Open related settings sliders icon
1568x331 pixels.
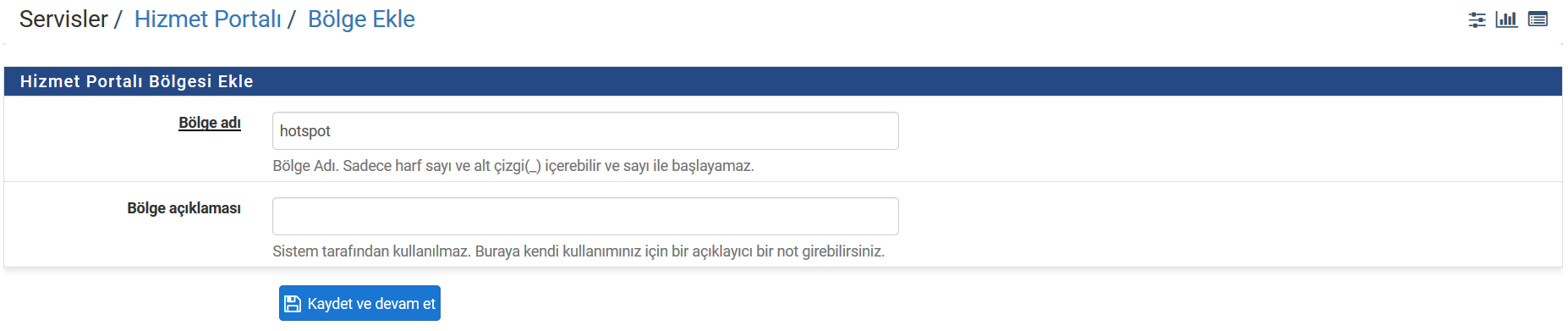pos(1477,19)
